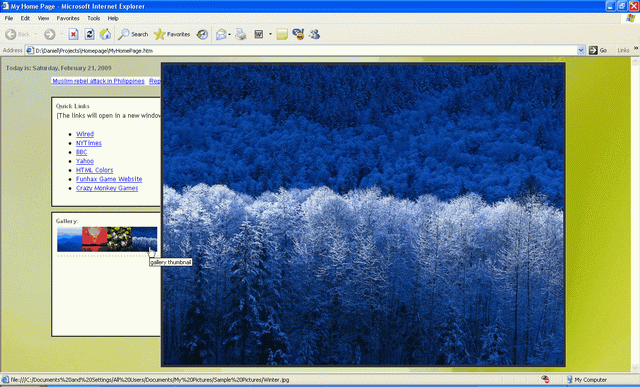The image size is (640, 387).
Task: Open the NYTimes quick link
Action: 89,143
